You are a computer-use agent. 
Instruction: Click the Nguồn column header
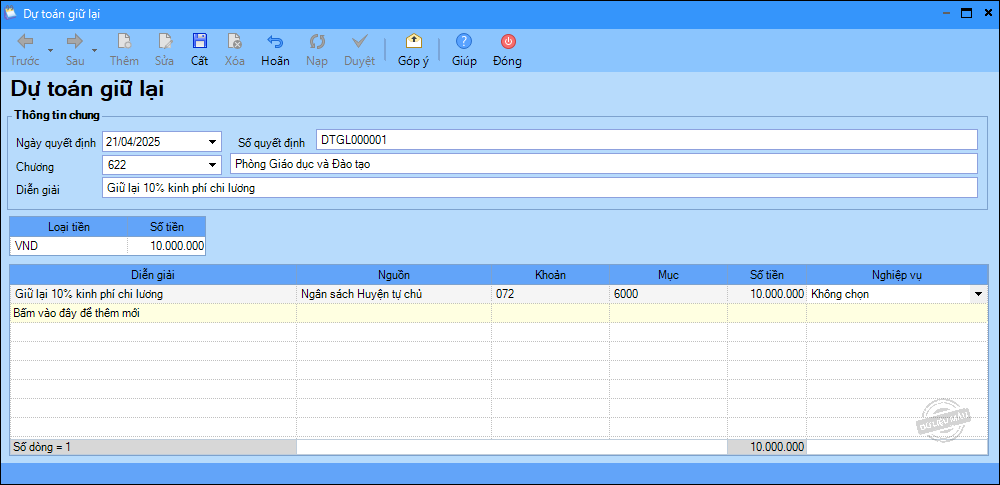[x=394, y=275]
